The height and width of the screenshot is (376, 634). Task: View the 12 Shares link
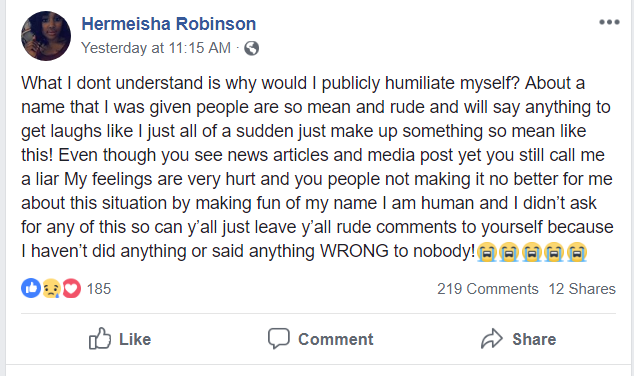point(582,289)
